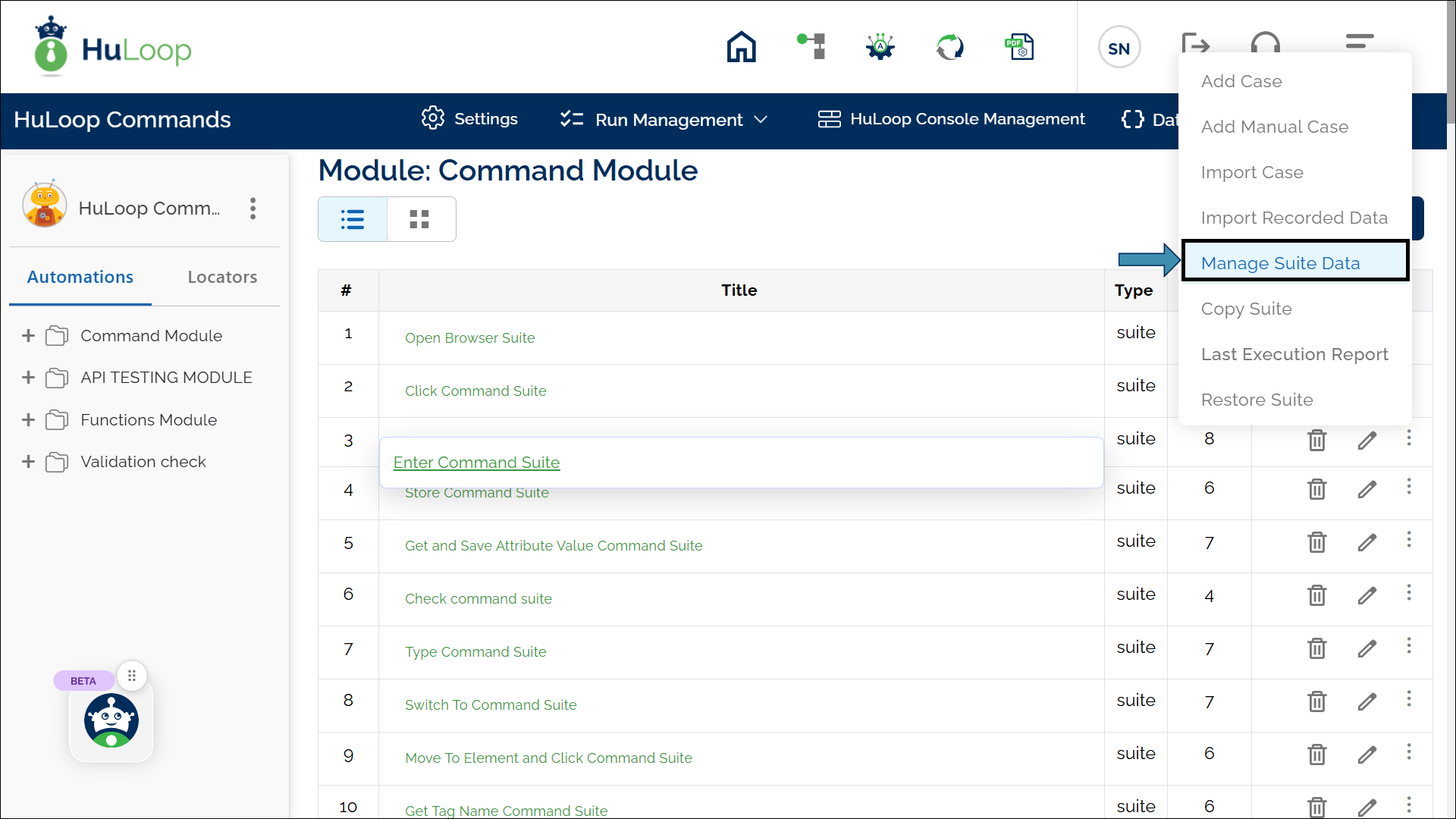
Task: Open the Check command suite link
Action: click(x=478, y=598)
